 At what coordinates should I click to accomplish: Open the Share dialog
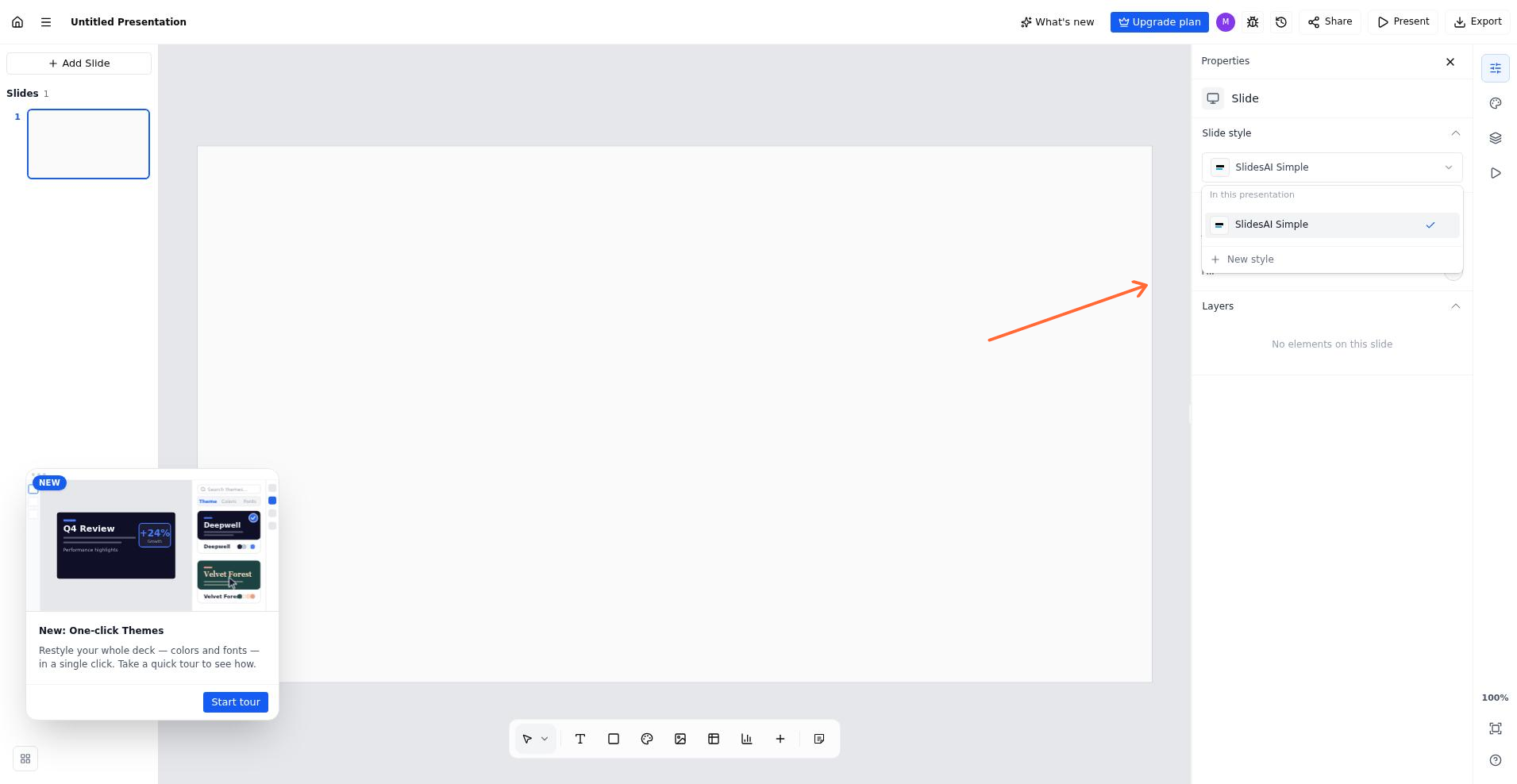[1330, 22]
